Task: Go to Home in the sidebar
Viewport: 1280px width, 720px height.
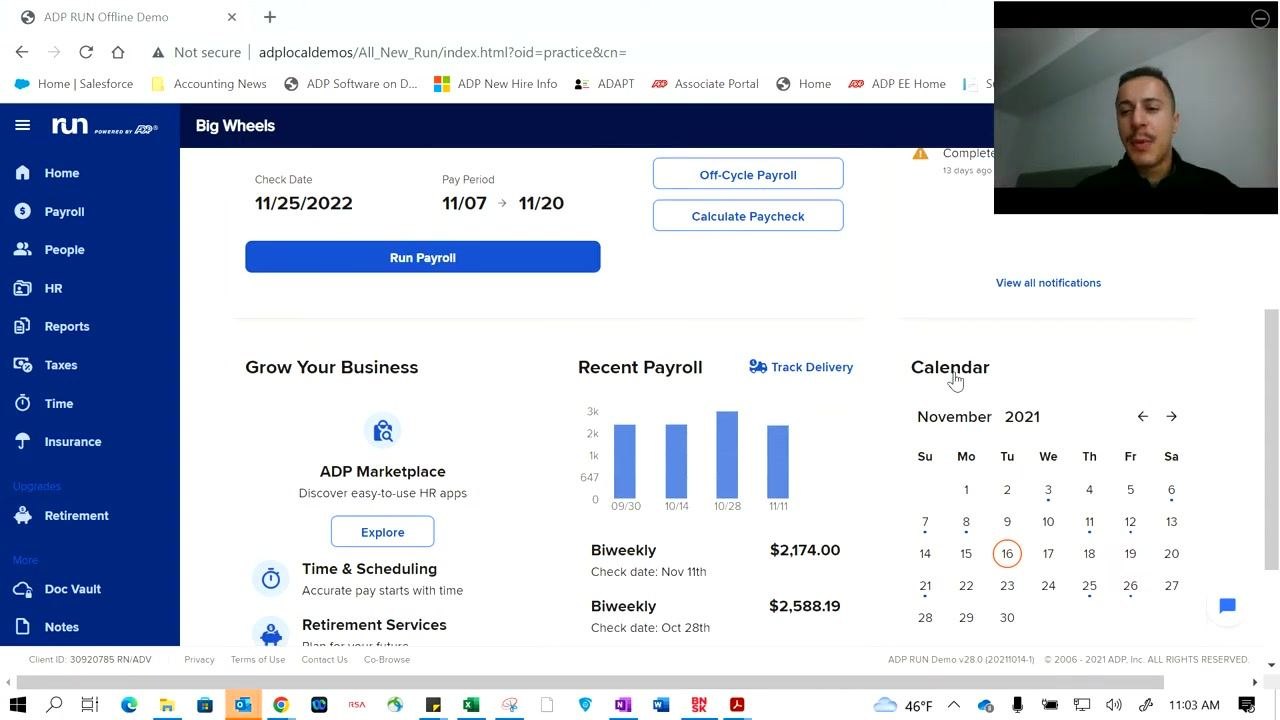Action: 61,173
